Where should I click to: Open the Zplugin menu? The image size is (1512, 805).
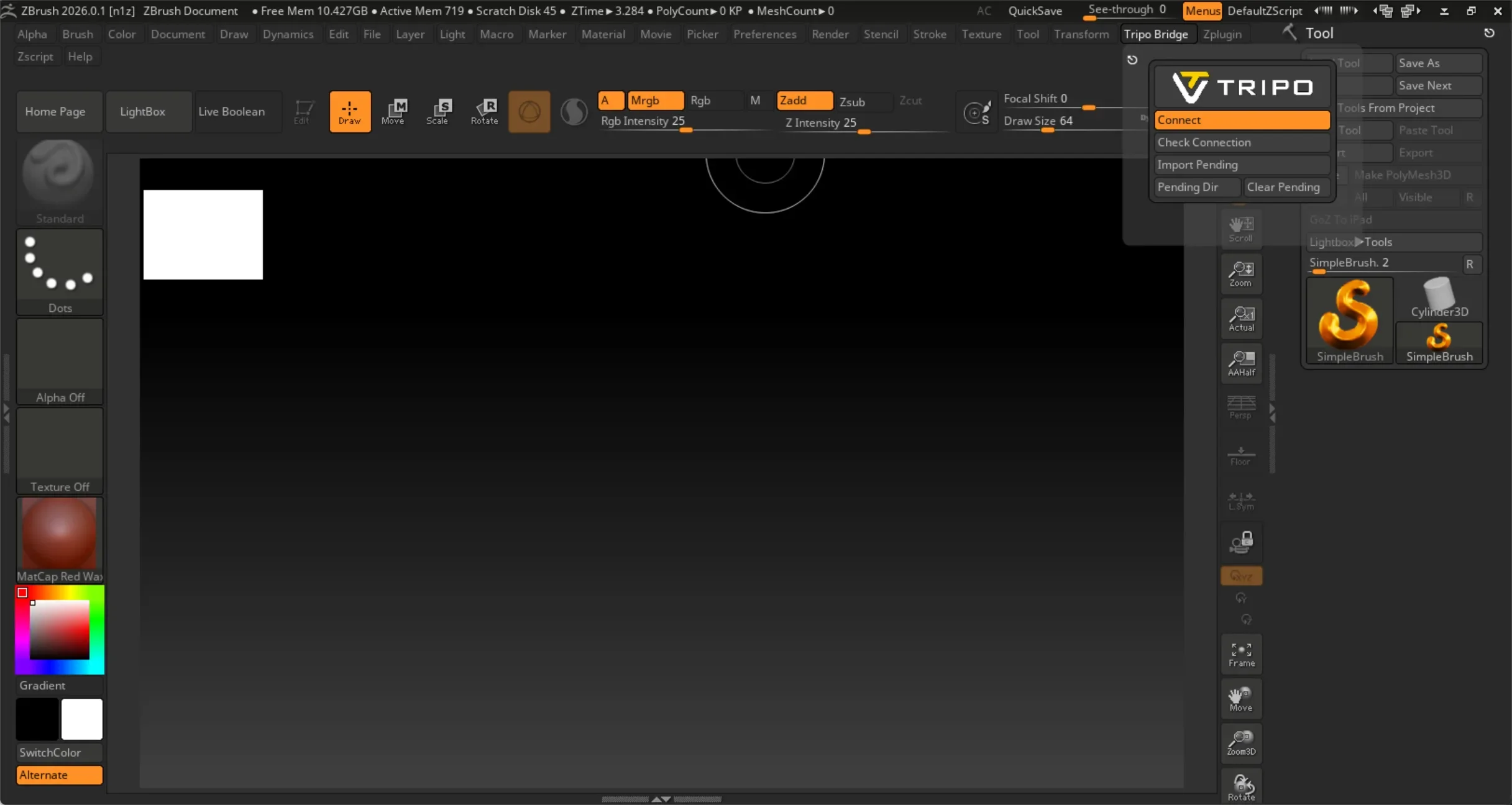tap(1222, 34)
